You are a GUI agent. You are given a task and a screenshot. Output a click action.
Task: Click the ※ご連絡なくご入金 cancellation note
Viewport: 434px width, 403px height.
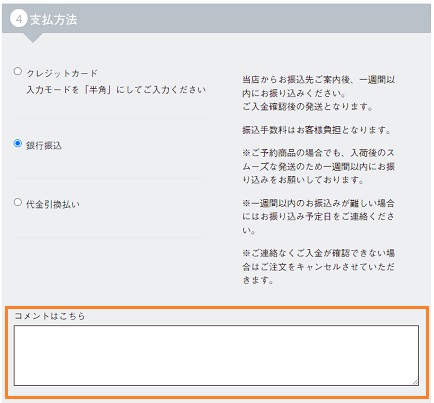(318, 267)
